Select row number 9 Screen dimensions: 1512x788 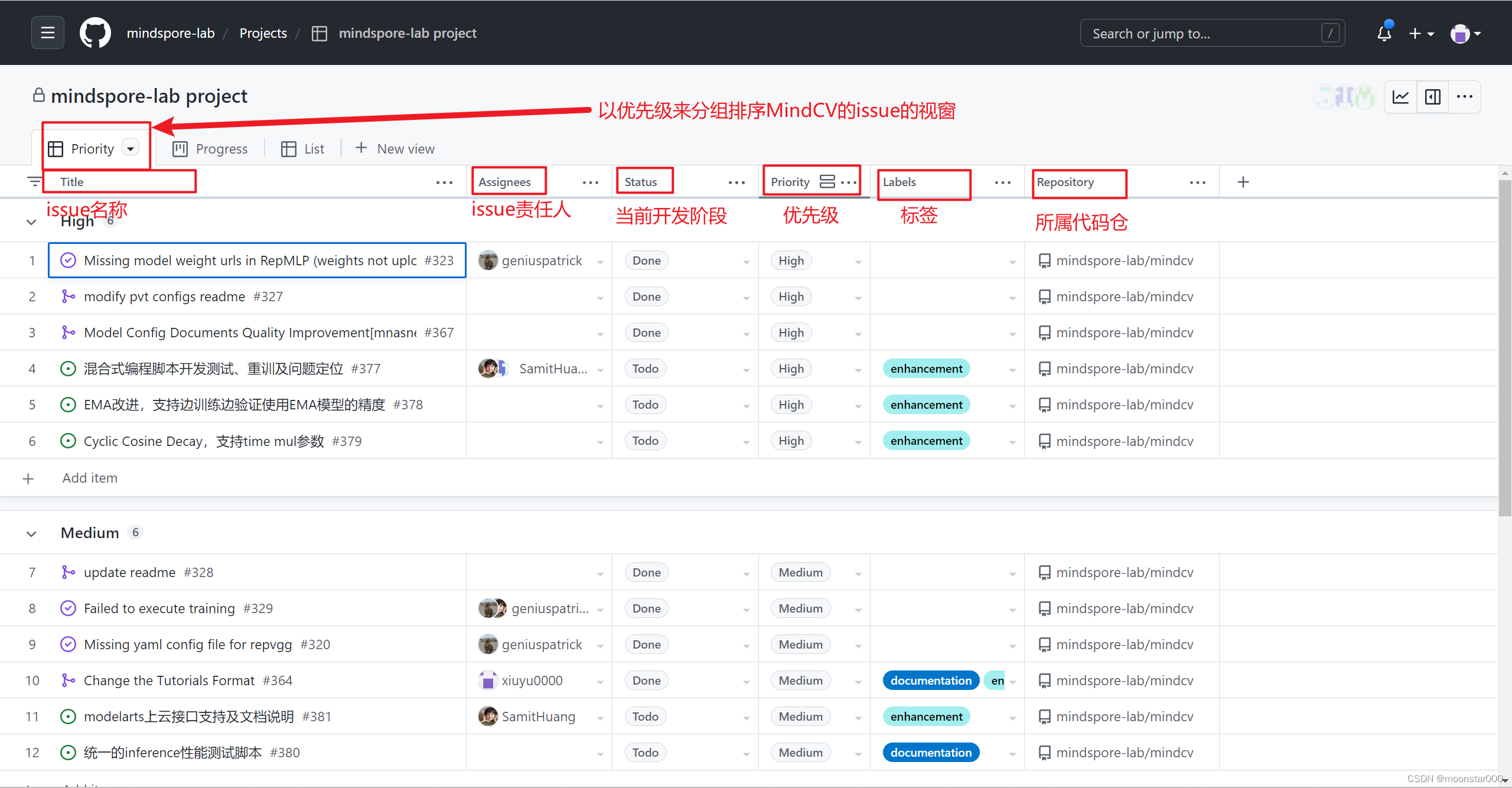(x=32, y=644)
